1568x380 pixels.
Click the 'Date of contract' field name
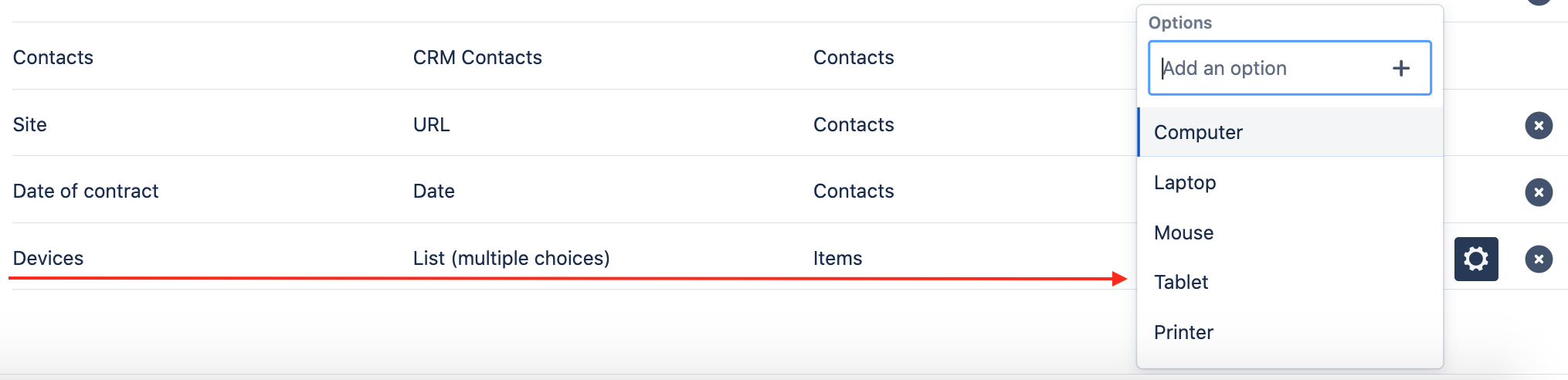tap(86, 192)
